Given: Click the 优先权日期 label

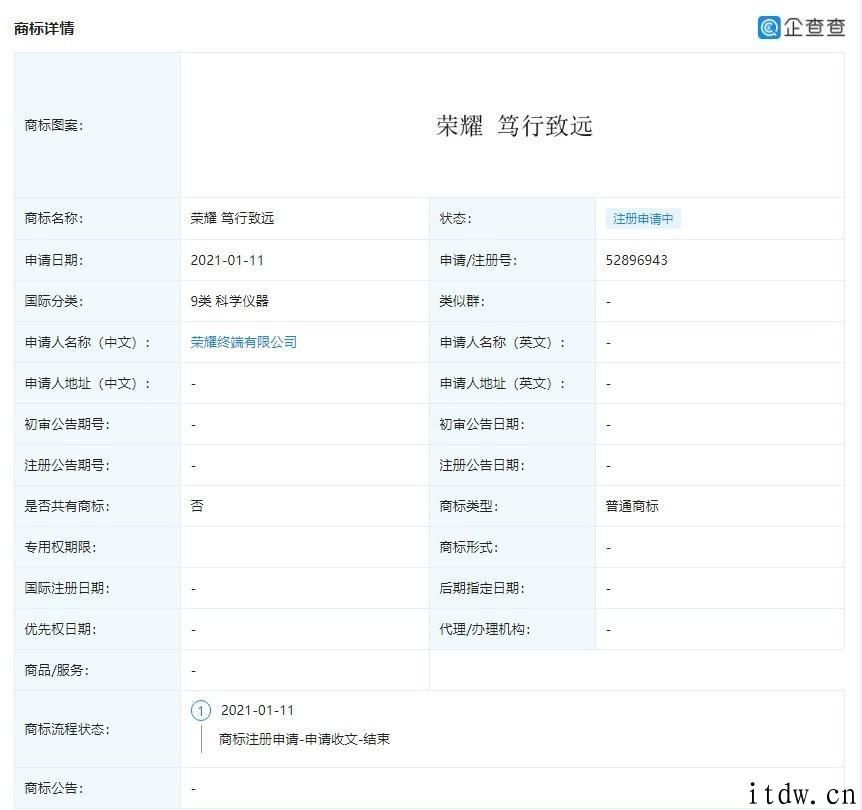Looking at the screenshot, I should [60, 629].
